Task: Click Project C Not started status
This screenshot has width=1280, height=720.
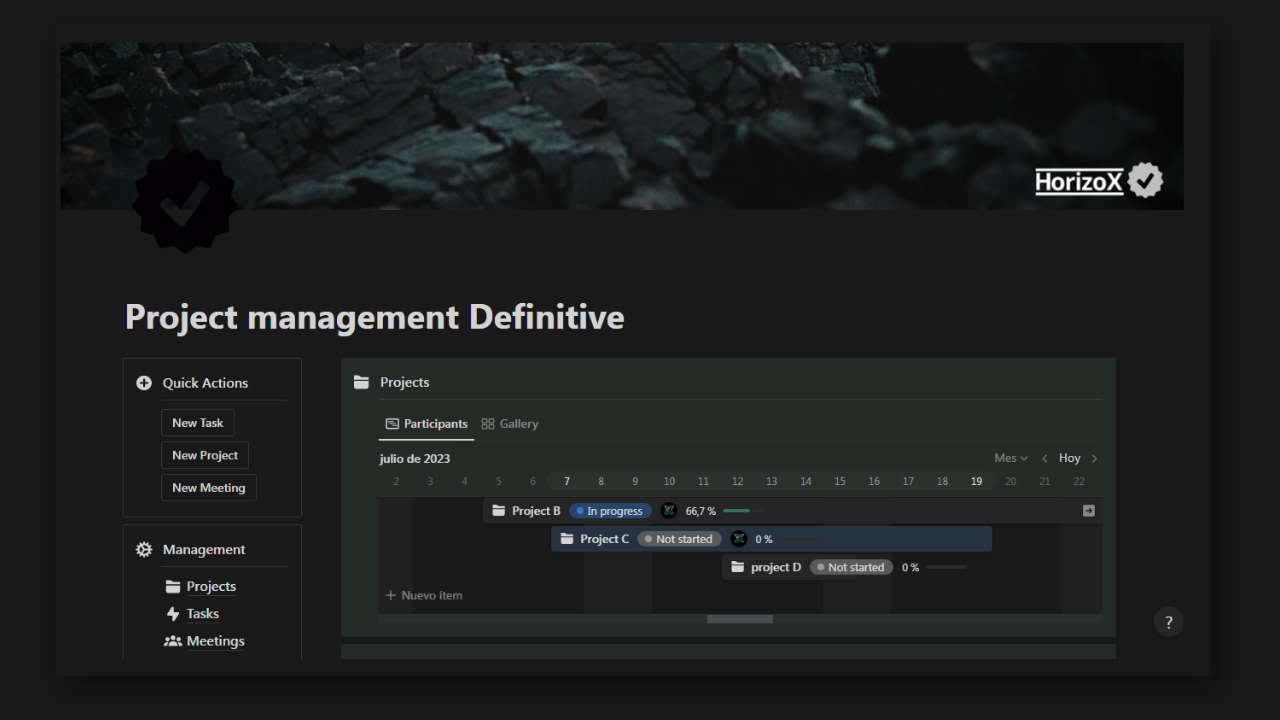Action: click(x=679, y=539)
